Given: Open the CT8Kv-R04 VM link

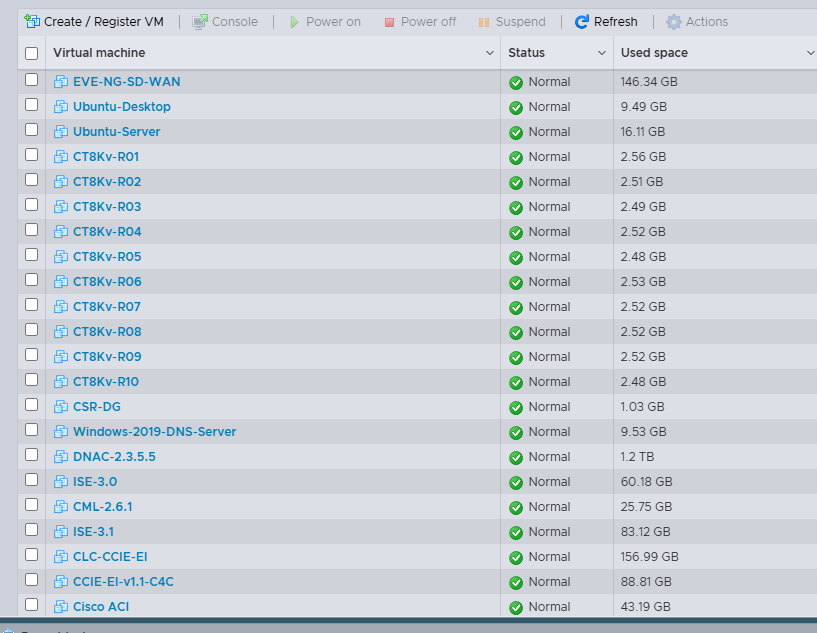Looking at the screenshot, I should (107, 232).
